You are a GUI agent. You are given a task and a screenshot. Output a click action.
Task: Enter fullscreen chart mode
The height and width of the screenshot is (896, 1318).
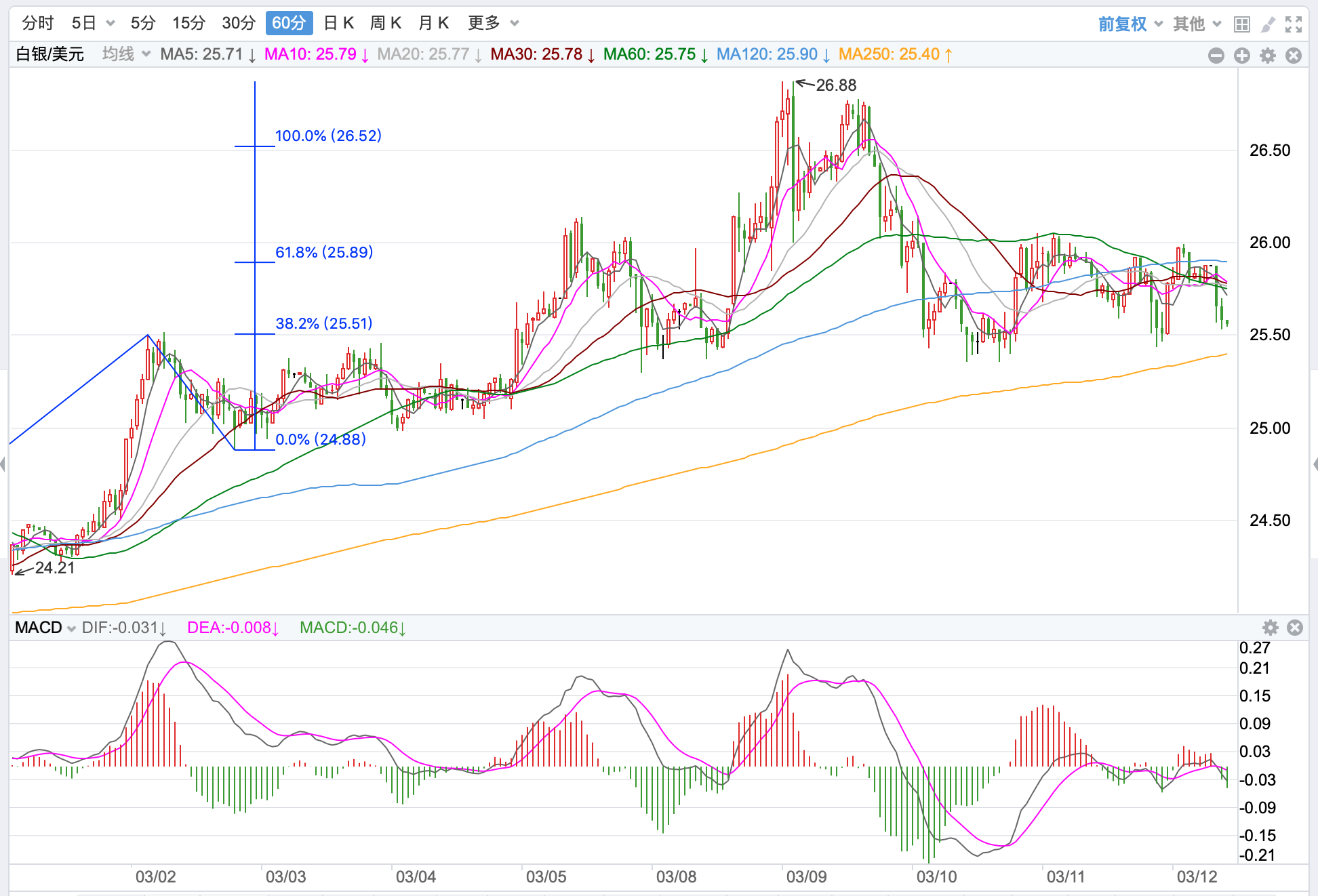pos(1294,24)
